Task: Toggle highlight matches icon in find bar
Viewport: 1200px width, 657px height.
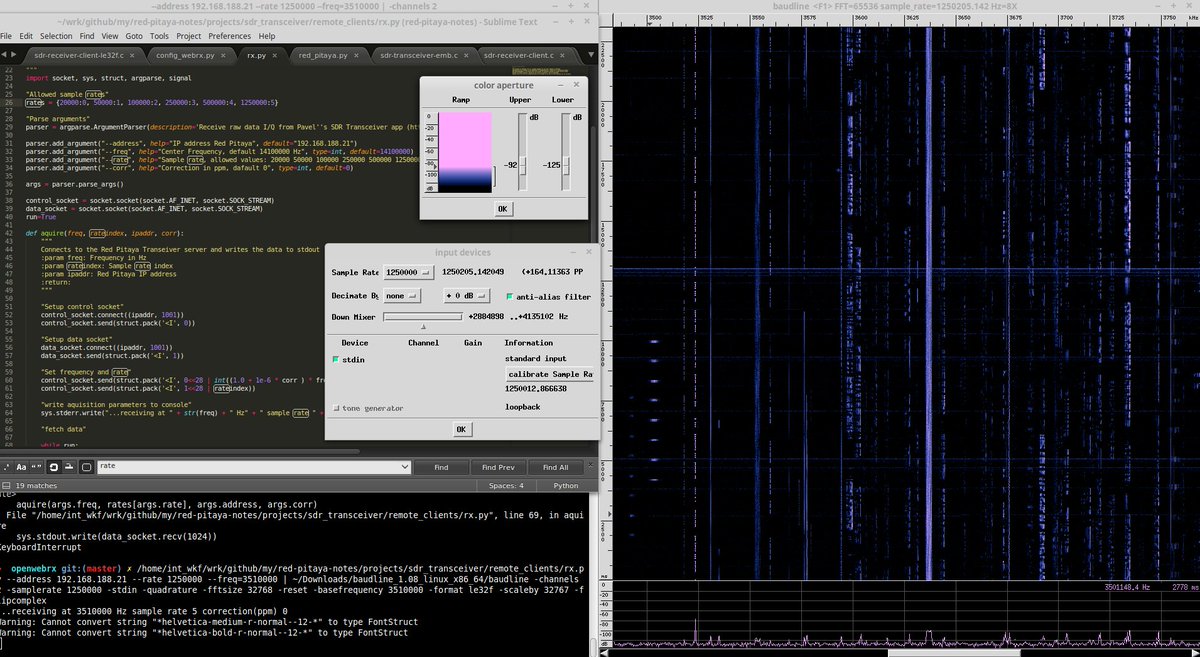Action: click(x=86, y=467)
